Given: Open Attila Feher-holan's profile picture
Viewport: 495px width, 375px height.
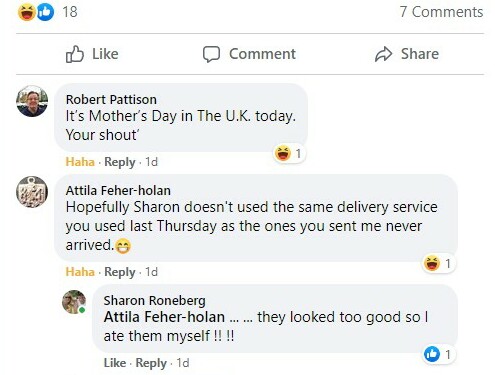Looking at the screenshot, I should click(32, 192).
